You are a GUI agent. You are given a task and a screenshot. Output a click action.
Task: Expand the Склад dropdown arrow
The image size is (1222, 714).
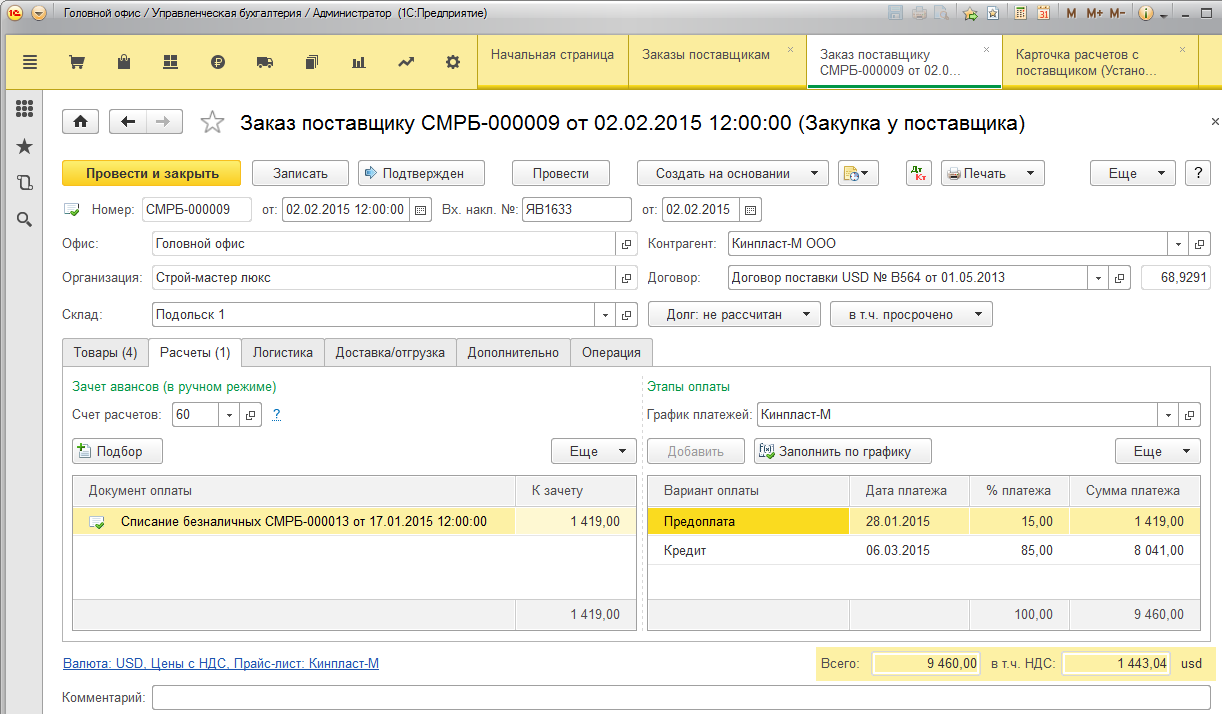coord(605,314)
